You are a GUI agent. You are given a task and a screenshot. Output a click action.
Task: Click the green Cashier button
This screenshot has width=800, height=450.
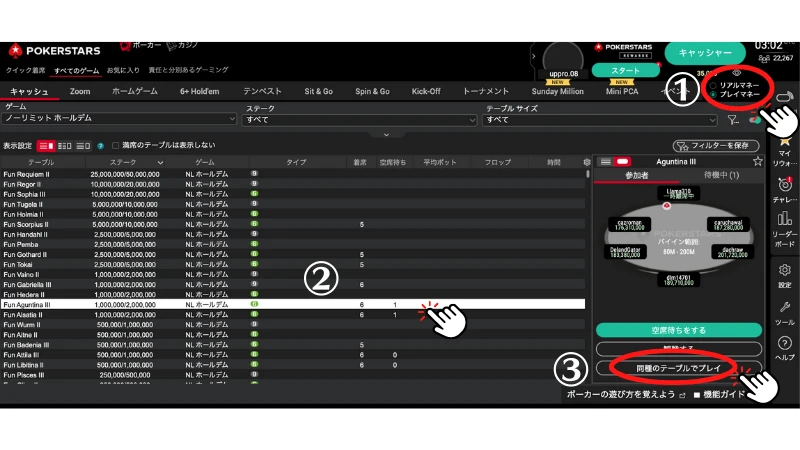(x=705, y=53)
